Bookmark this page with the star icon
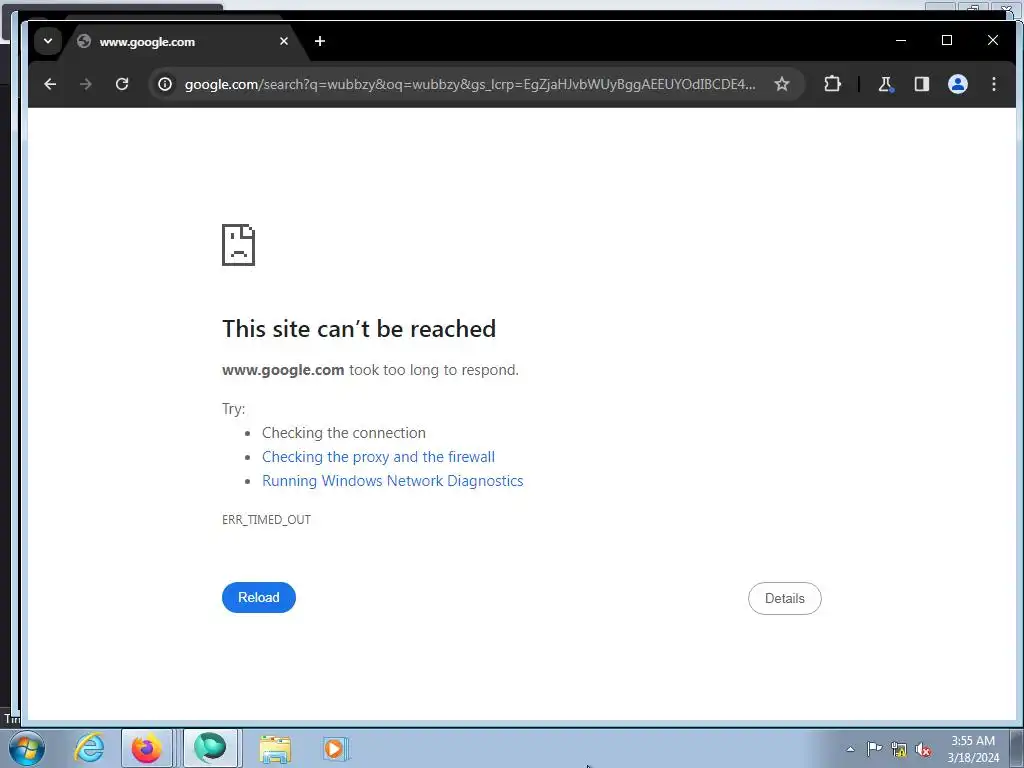Viewport: 1024px width, 768px height. pos(782,84)
